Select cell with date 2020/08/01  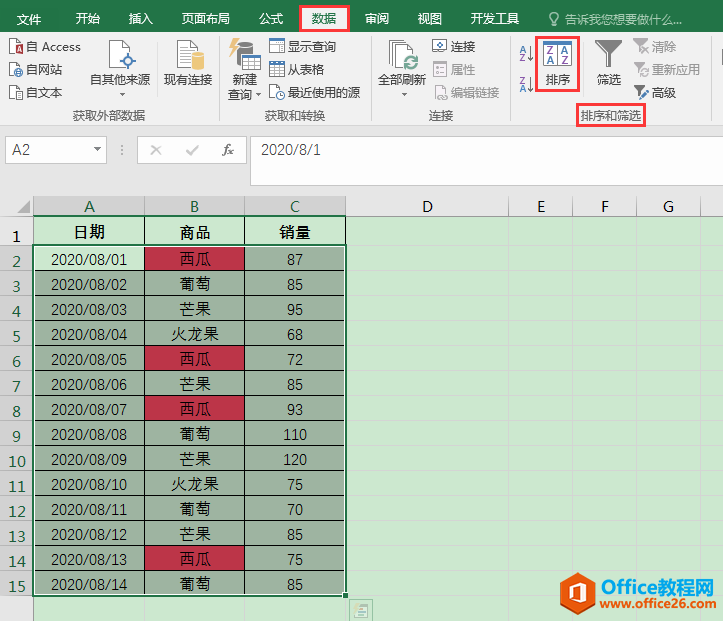pos(89,259)
